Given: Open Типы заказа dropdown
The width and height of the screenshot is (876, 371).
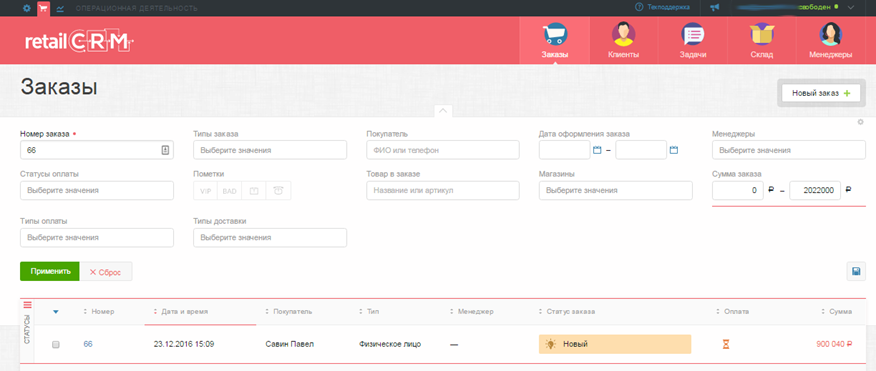Looking at the screenshot, I should (270, 150).
